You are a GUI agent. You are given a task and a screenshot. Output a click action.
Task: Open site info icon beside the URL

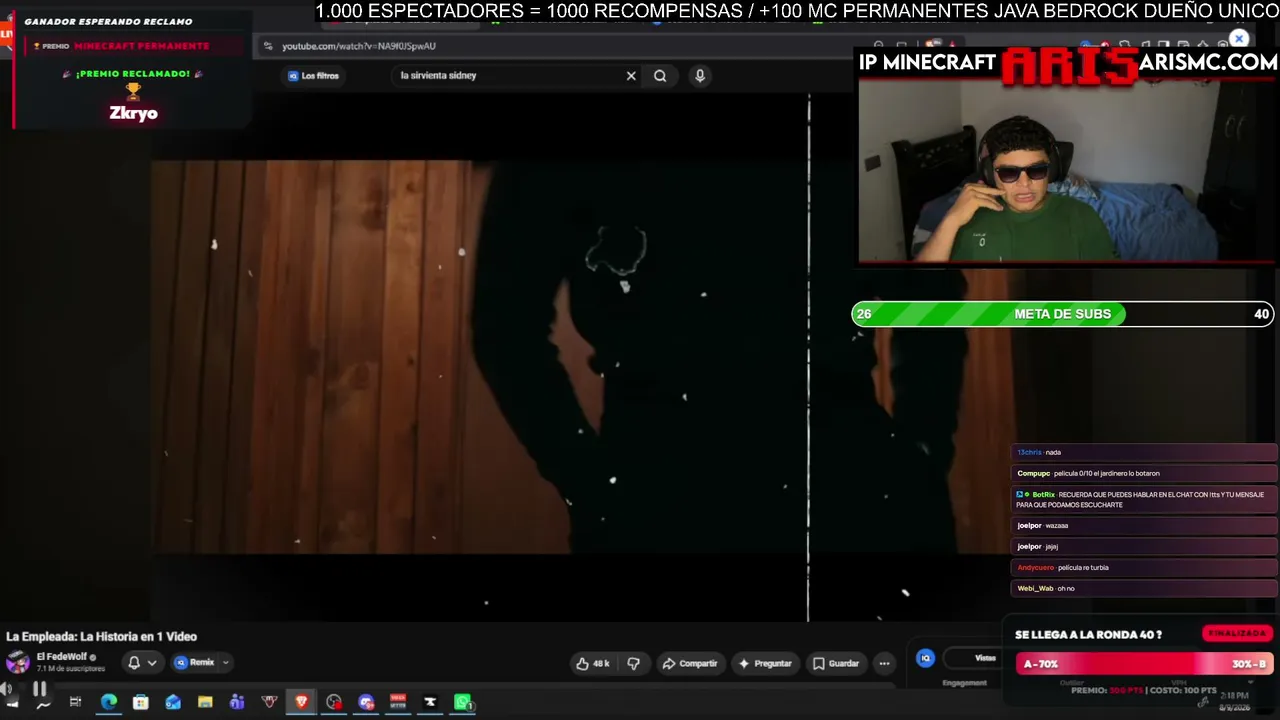[x=268, y=46]
